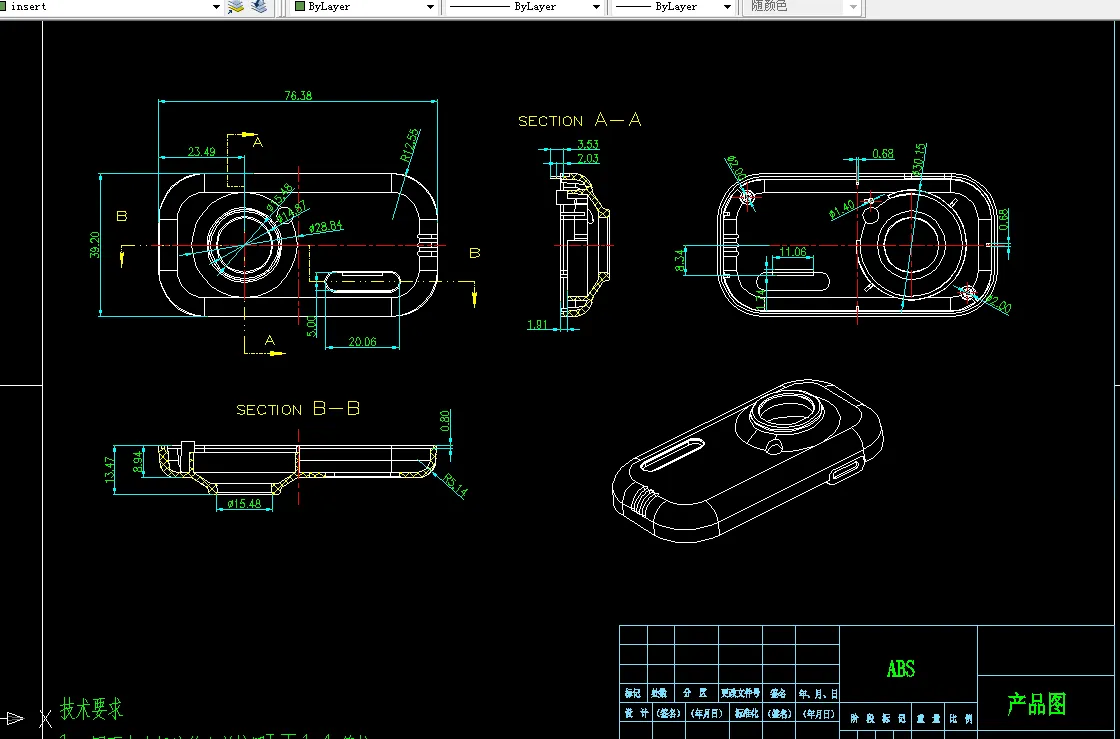Select the 39.20 height dimension text

(95, 245)
